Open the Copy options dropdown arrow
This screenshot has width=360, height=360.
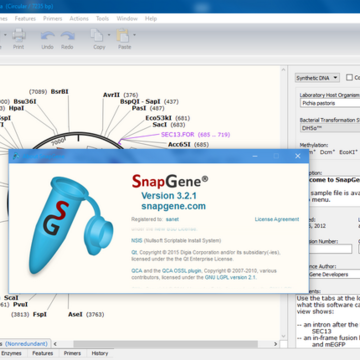click(109, 35)
